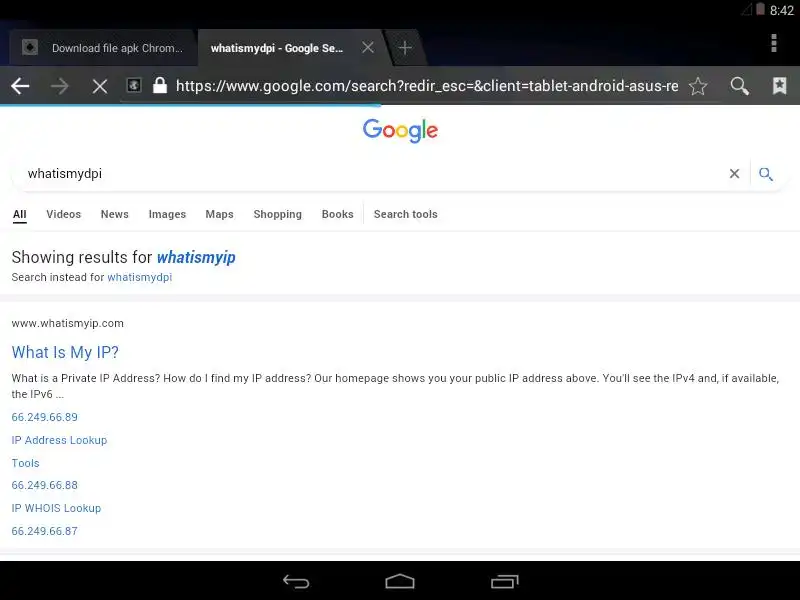Switch to Maps results
Viewport: 800px width, 600px height.
[219, 214]
